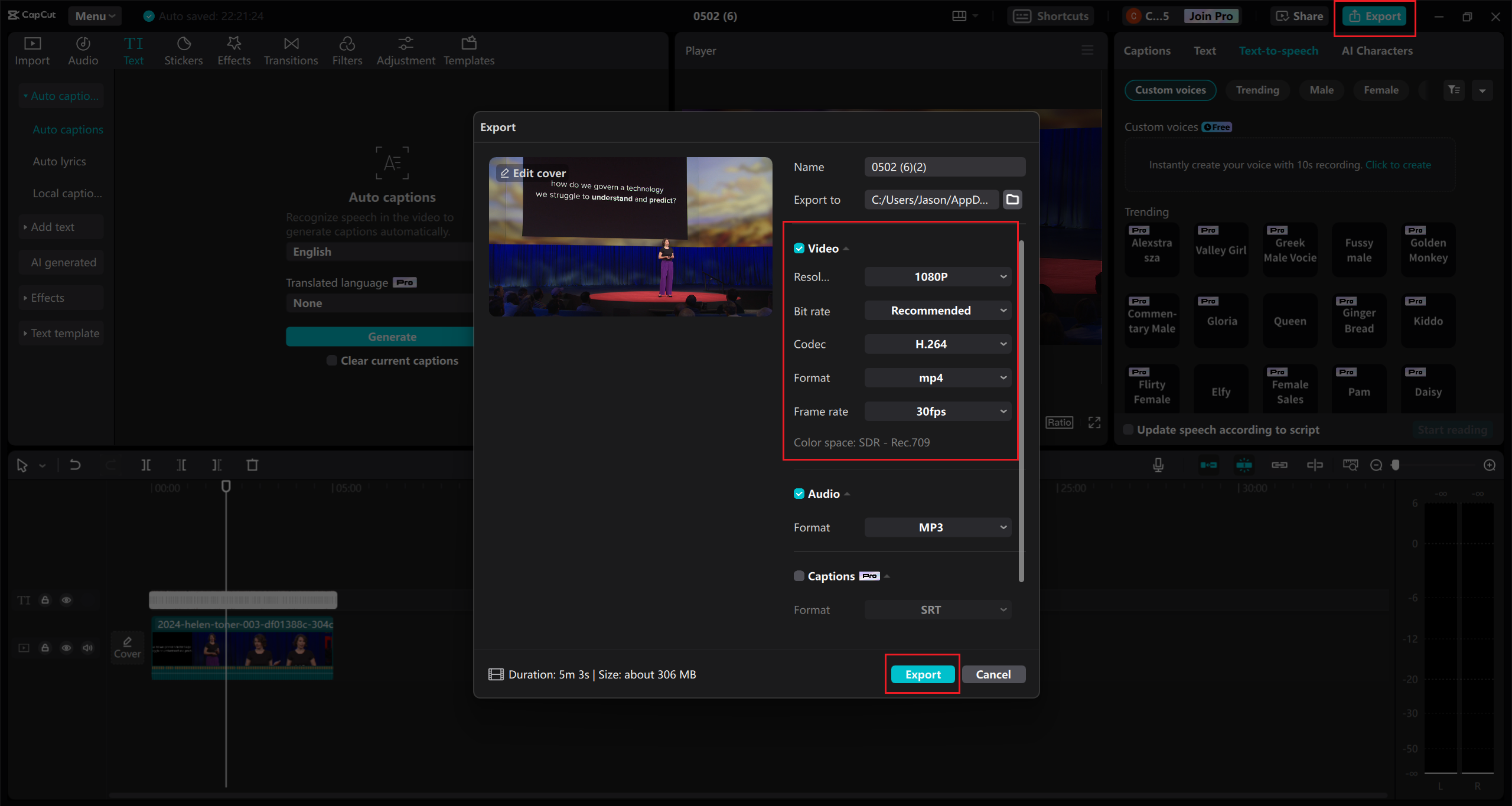Uncheck the Video export checkbox
This screenshot has height=806, width=1512.
click(799, 249)
